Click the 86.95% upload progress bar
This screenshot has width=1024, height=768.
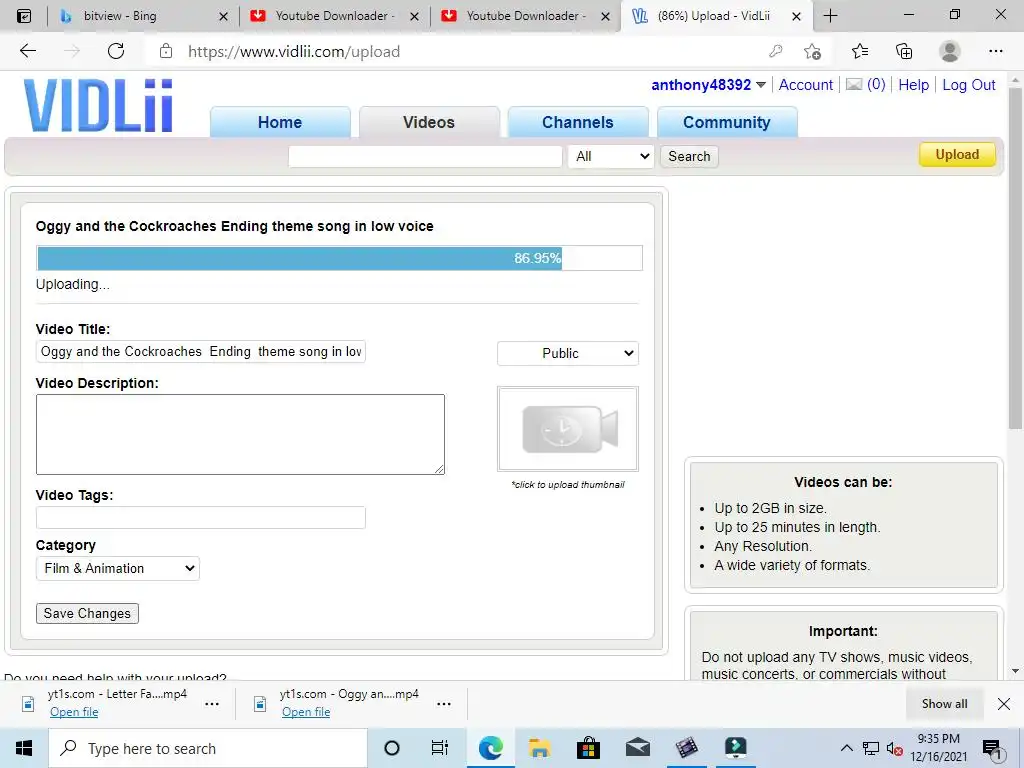pos(340,258)
